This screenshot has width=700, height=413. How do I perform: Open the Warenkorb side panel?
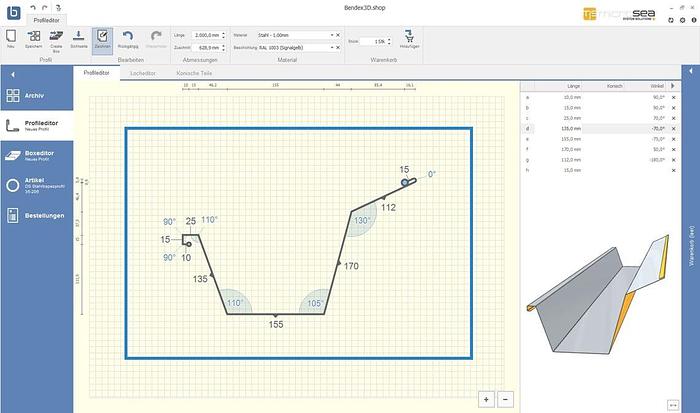click(x=691, y=245)
